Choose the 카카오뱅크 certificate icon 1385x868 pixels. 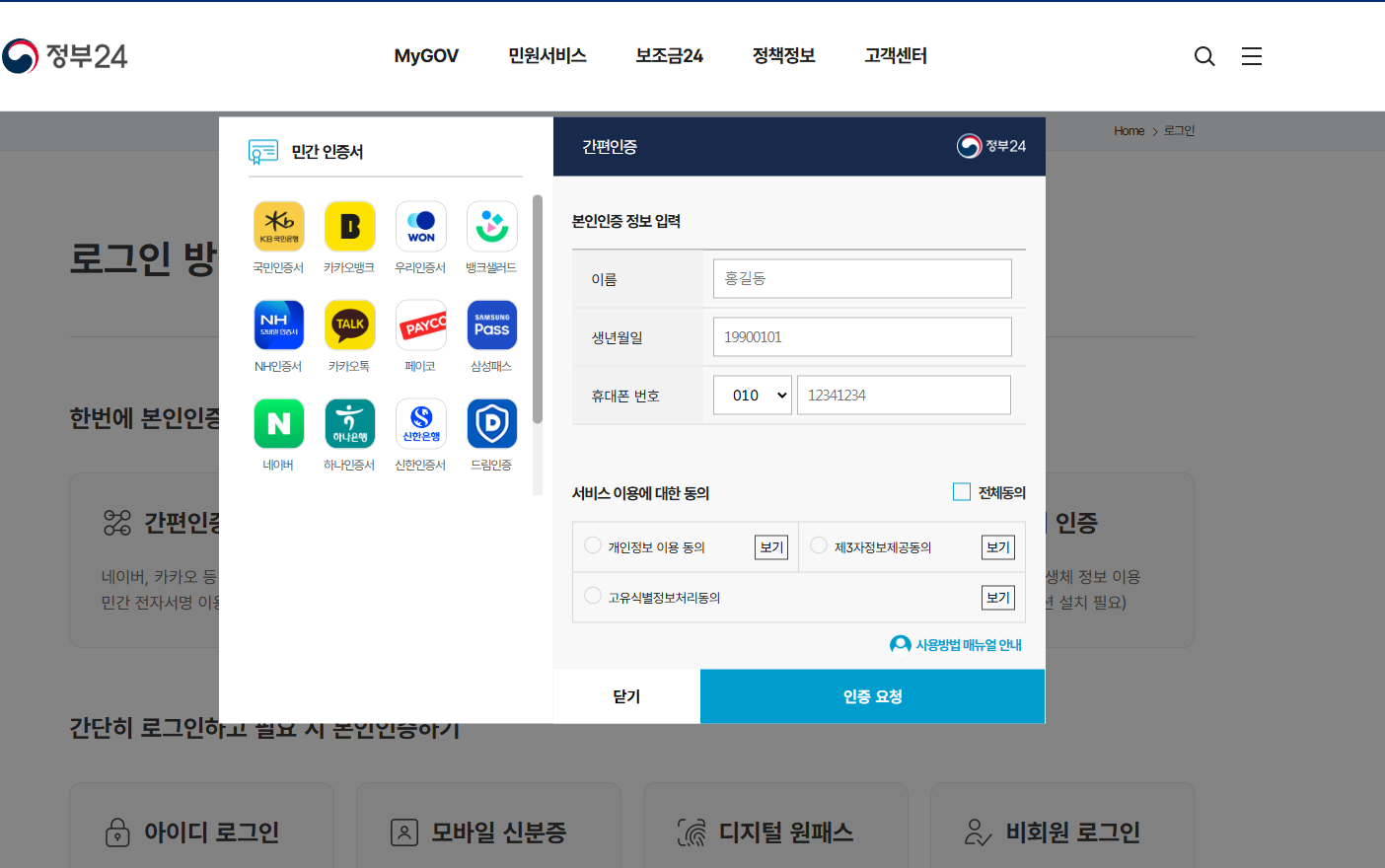(350, 227)
